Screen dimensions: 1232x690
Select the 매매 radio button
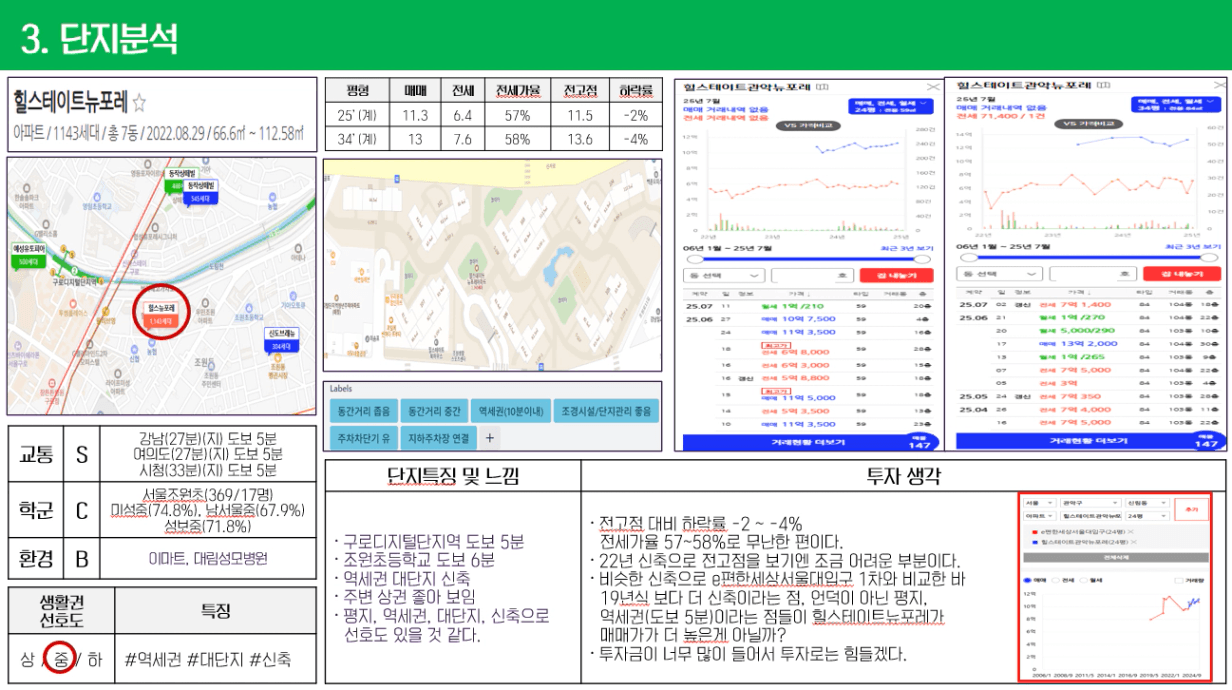coord(1027,580)
